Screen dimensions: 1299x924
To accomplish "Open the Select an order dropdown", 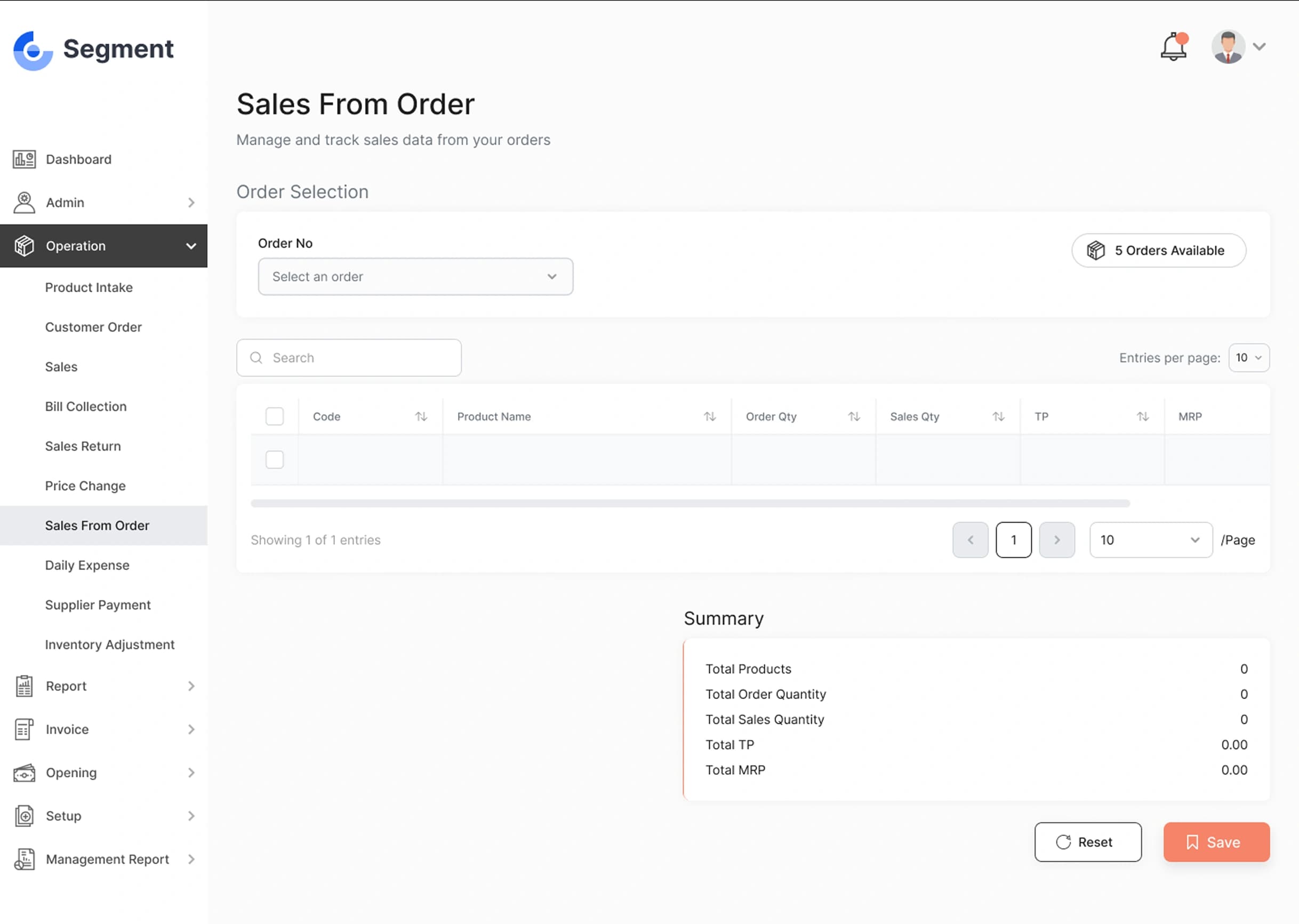I will 415,277.
